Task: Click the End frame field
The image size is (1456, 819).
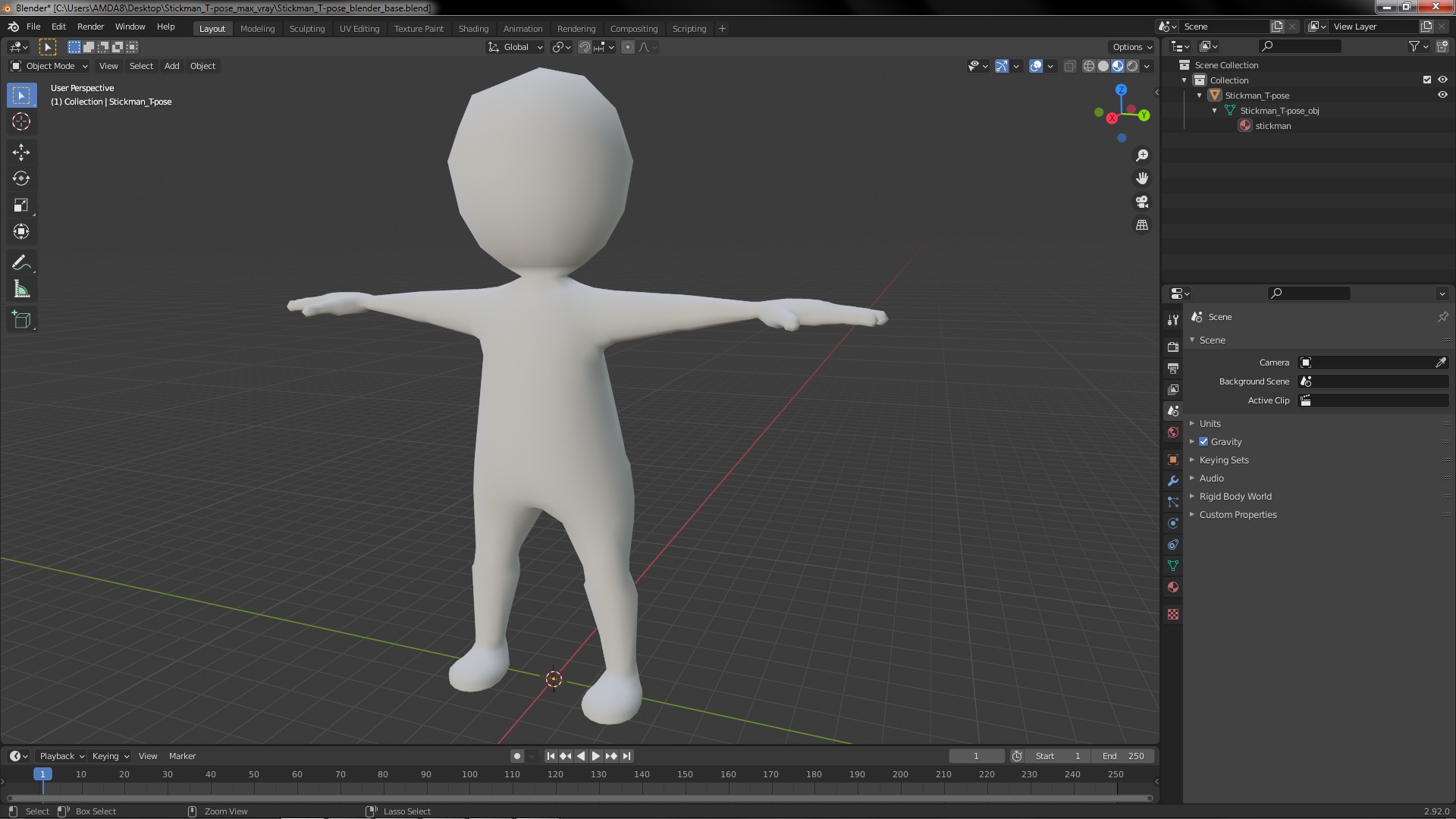Action: [1124, 756]
